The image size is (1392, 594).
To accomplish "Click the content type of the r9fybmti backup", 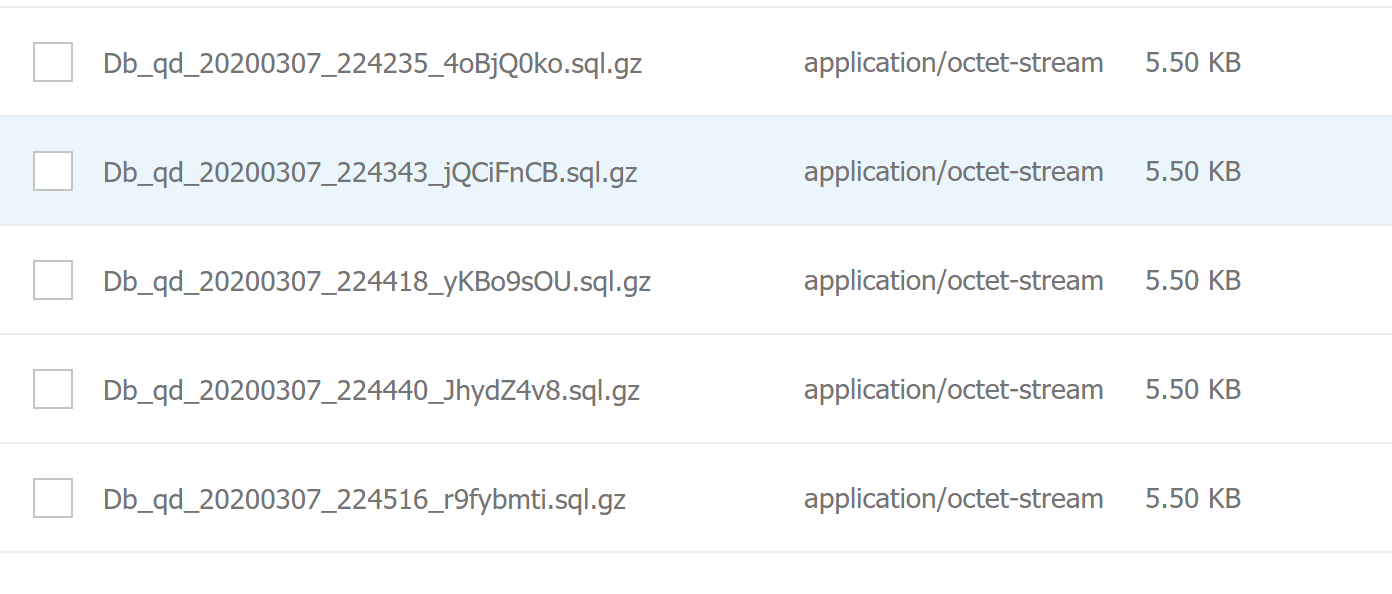I will 953,499.
